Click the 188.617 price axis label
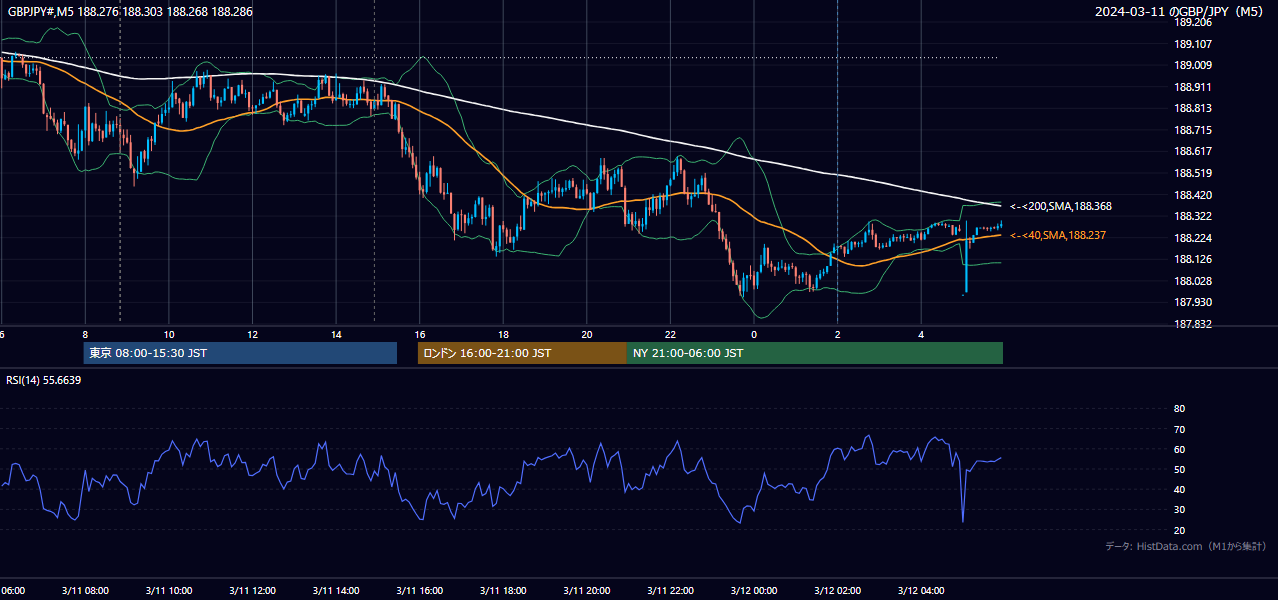1278x600 pixels. 1193,151
